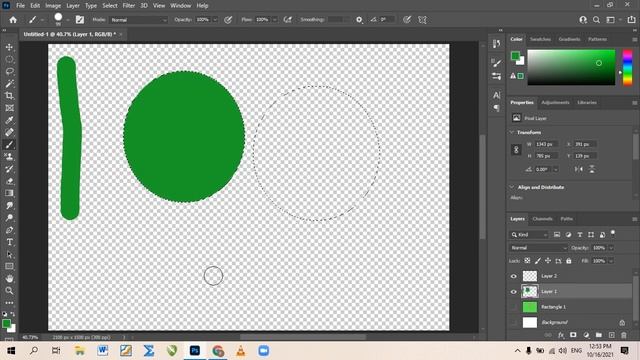Flip horizontally in Transform properties

click(x=578, y=169)
